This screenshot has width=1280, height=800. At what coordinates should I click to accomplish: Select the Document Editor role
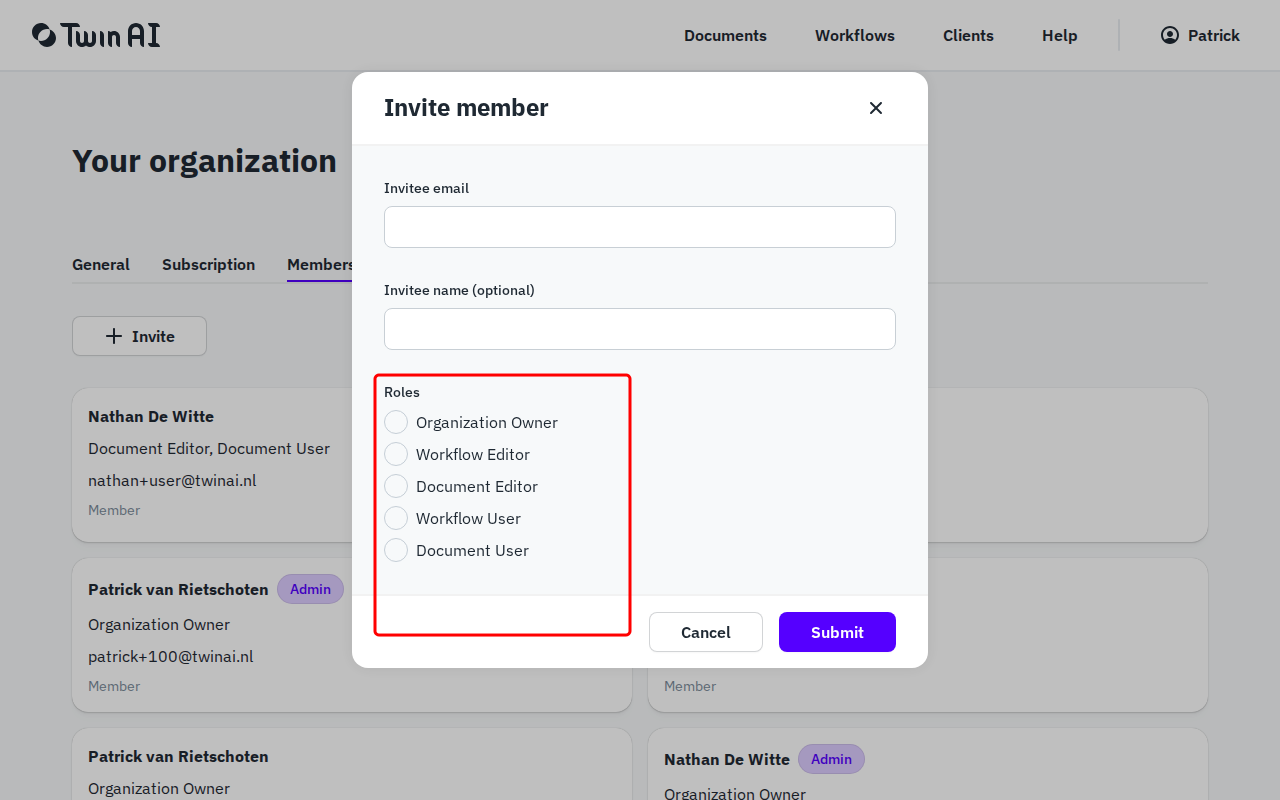pyautogui.click(x=395, y=486)
